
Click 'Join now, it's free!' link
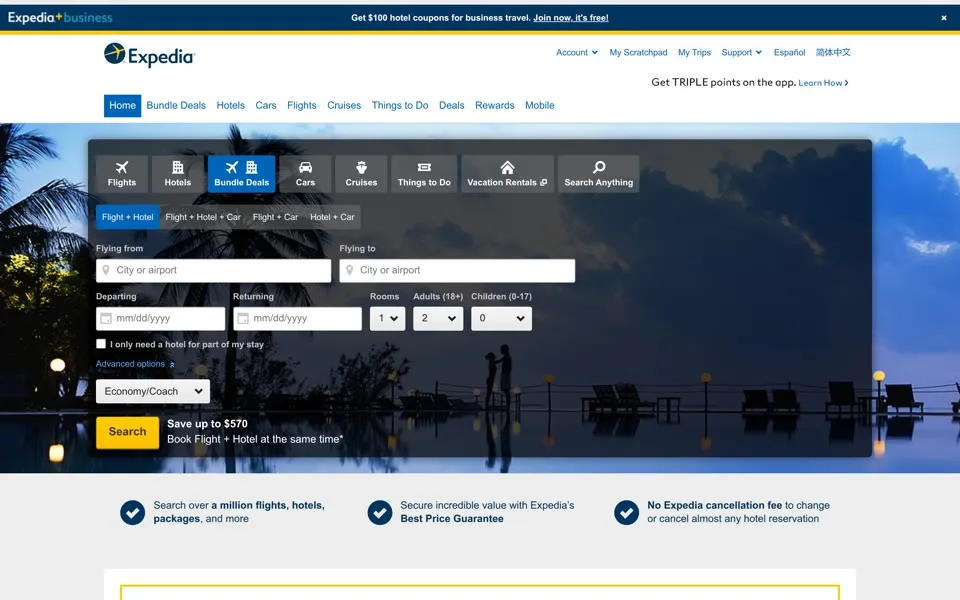pyautogui.click(x=571, y=18)
